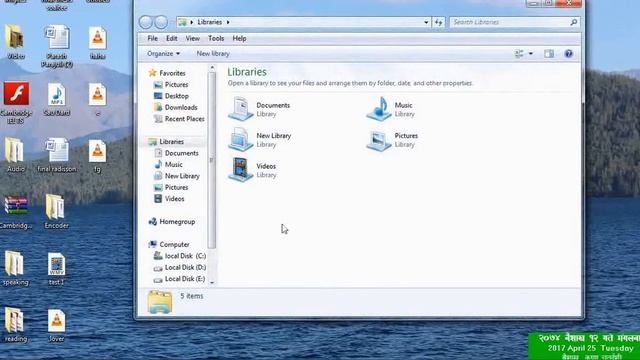The image size is (640, 360).
Task: Click the Nepali calendar date widget
Action: [584, 346]
